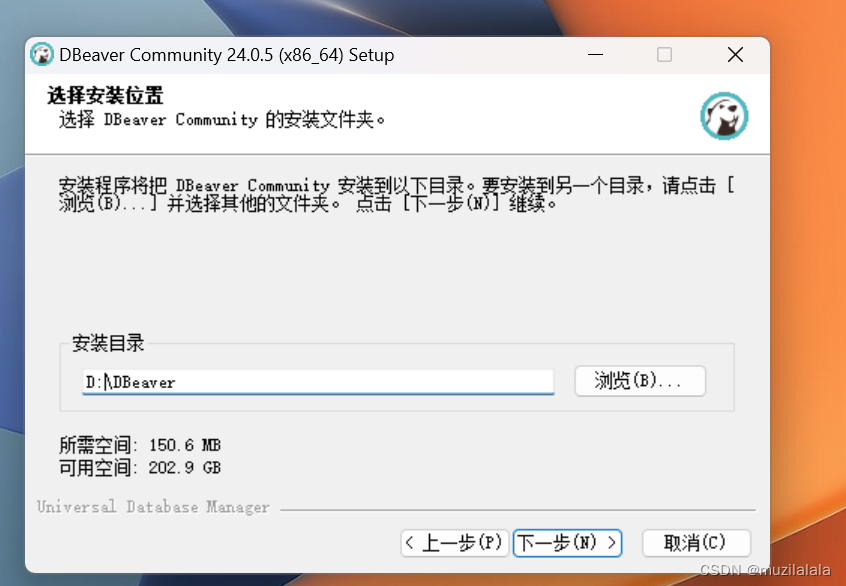Click the 浏览(B)... button to pick a folder
This screenshot has width=846, height=586.
639,381
